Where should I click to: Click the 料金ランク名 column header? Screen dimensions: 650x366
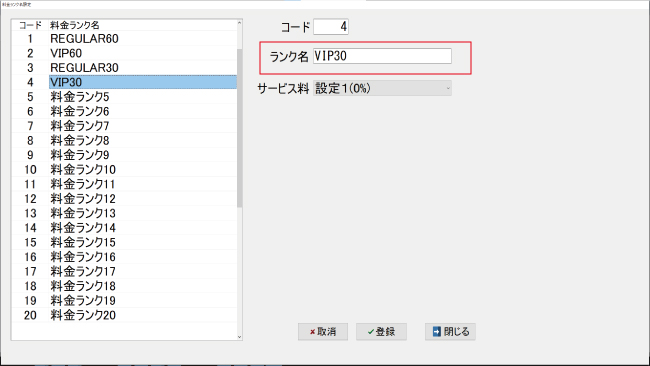[x=75, y=25]
